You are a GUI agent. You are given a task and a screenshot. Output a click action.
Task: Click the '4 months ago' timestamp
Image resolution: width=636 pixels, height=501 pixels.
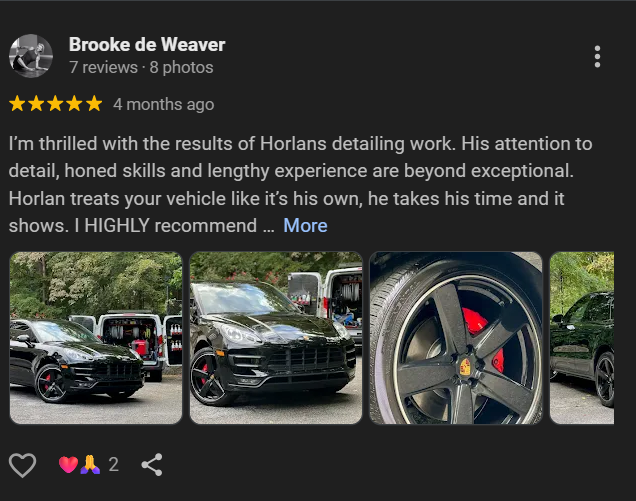(x=163, y=105)
